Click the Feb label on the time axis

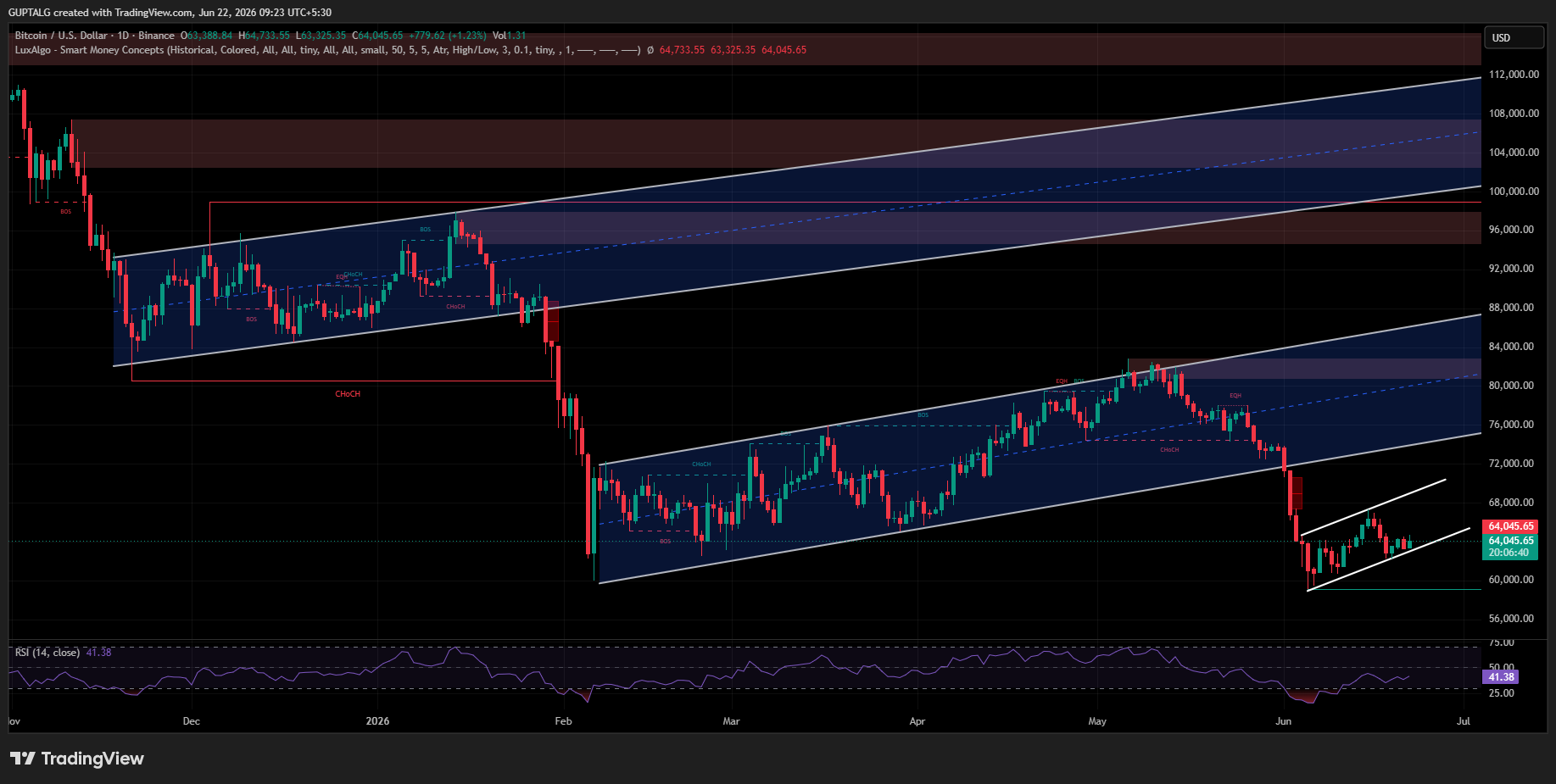point(563,721)
